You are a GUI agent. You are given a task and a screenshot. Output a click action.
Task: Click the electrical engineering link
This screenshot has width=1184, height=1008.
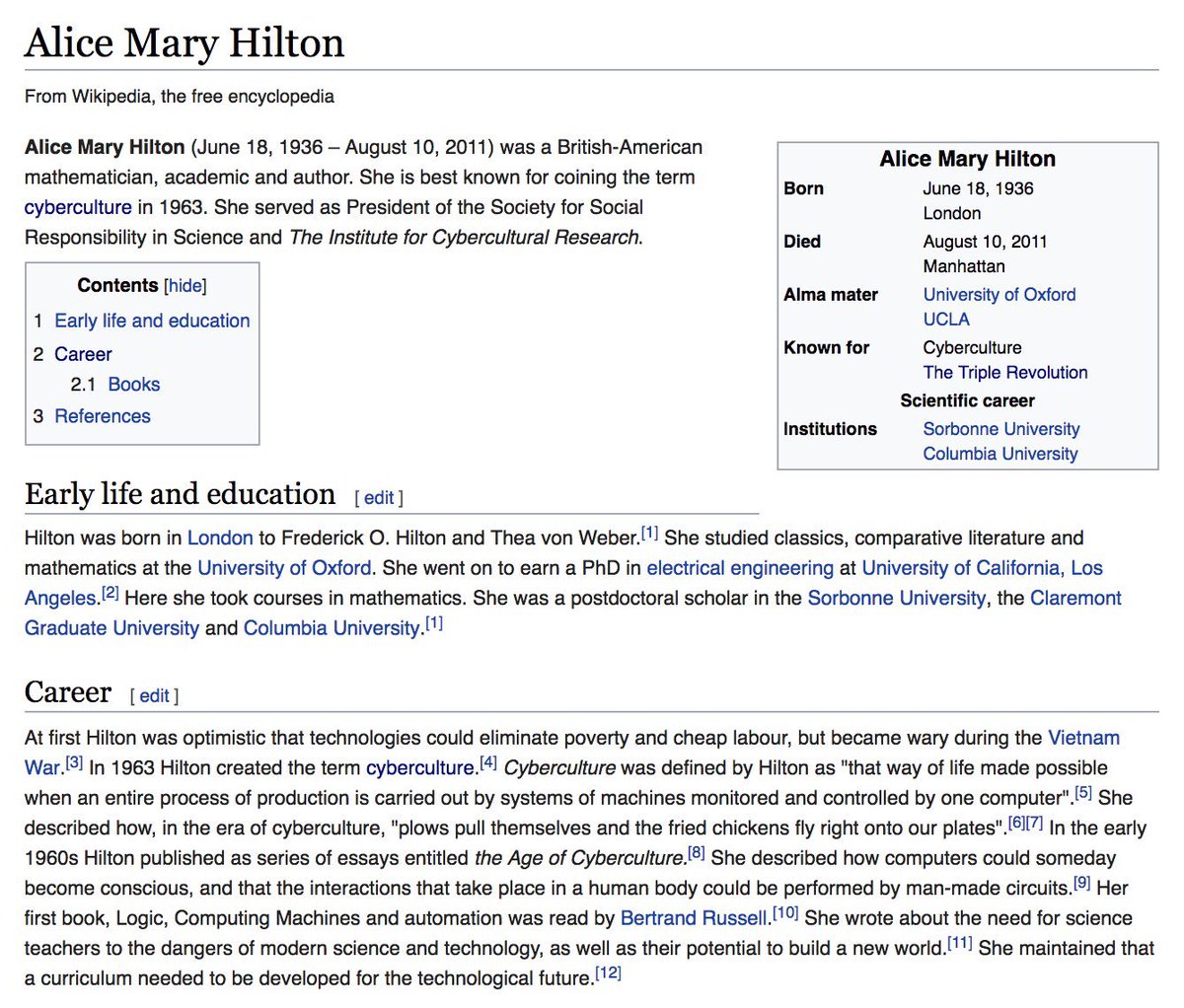[x=737, y=567]
